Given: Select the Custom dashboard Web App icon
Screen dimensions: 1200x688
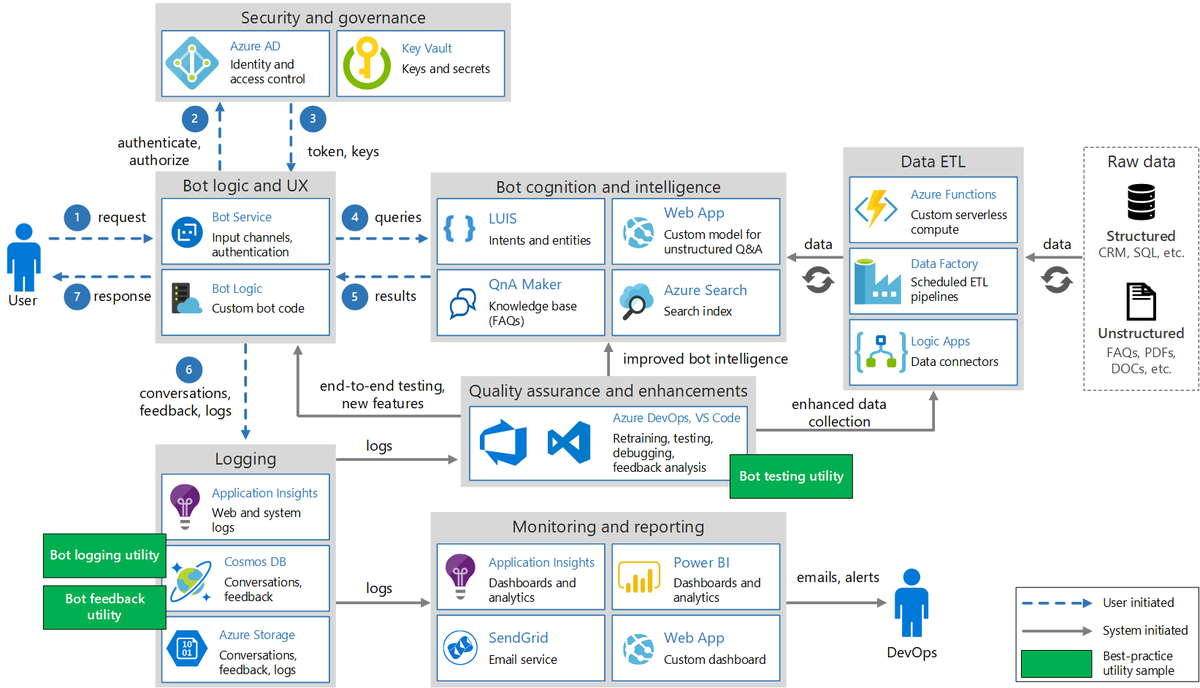Looking at the screenshot, I should coord(637,648).
